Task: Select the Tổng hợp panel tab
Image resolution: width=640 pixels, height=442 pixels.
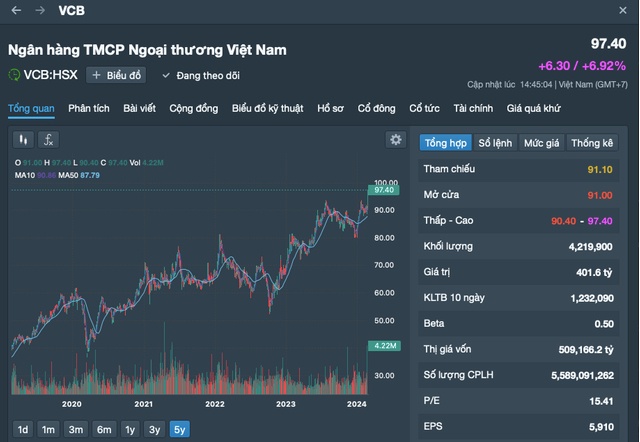Action: tap(445, 143)
